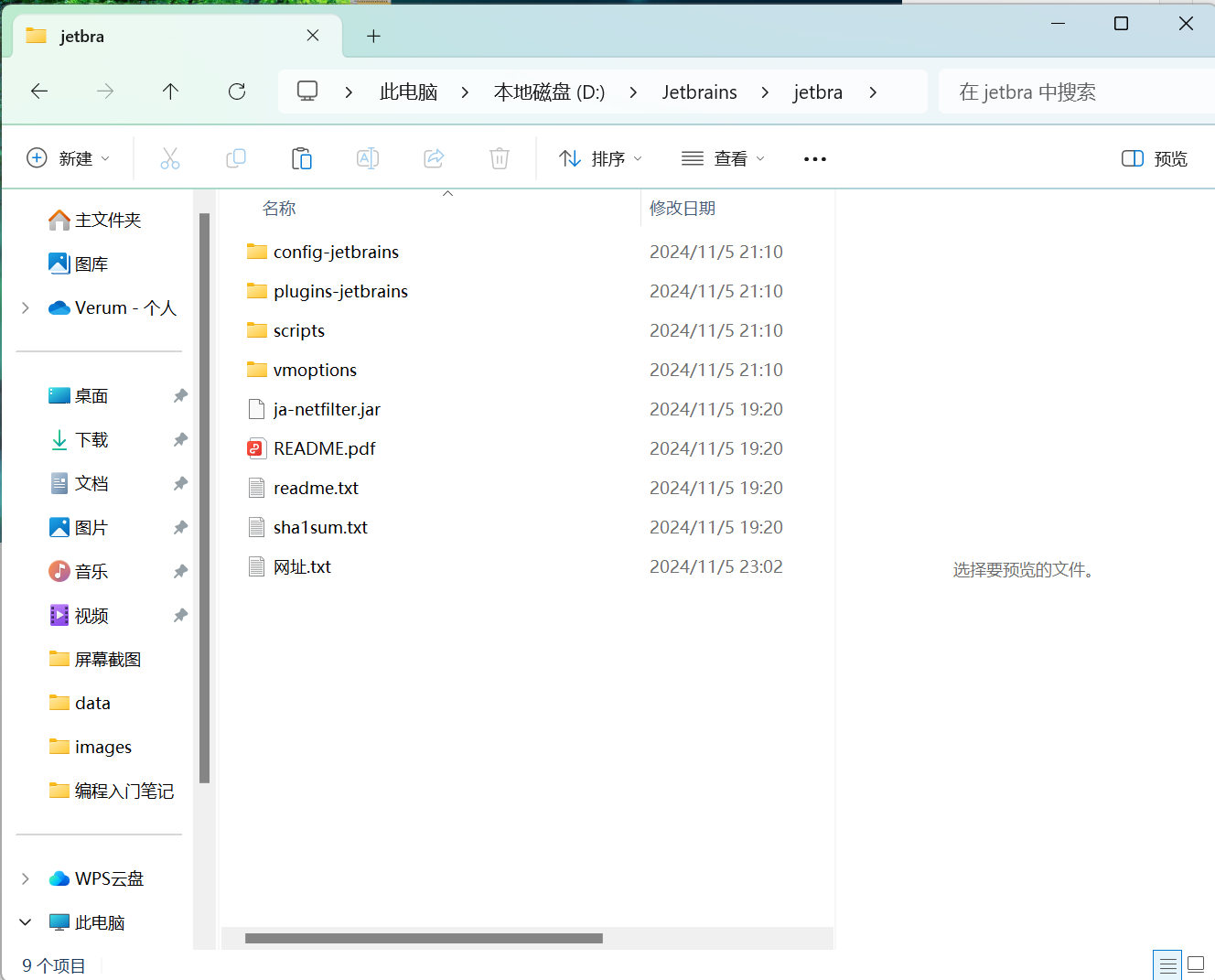The height and width of the screenshot is (980, 1215).
Task: Click 本地磁盘 (D:) breadcrumb
Action: [549, 92]
